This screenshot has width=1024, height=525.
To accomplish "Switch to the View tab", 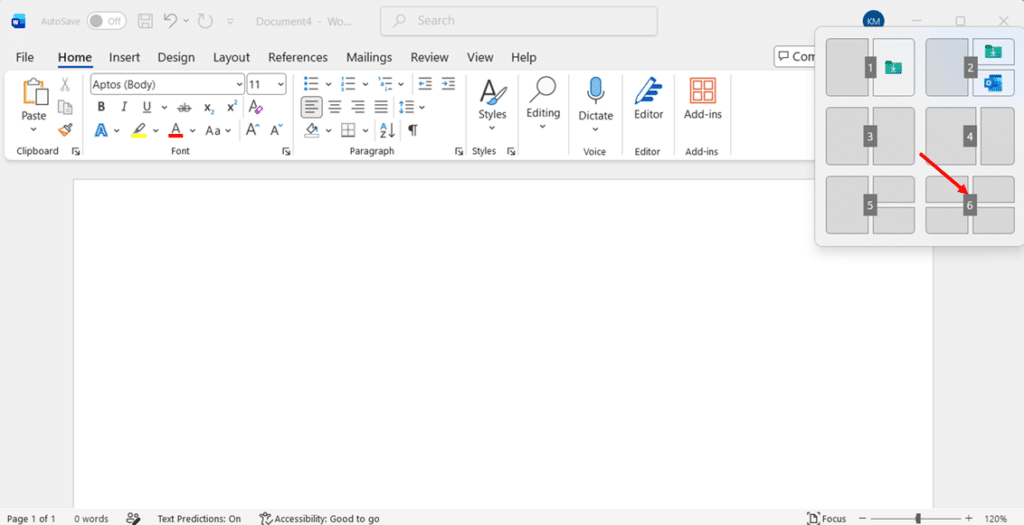I will tap(480, 57).
